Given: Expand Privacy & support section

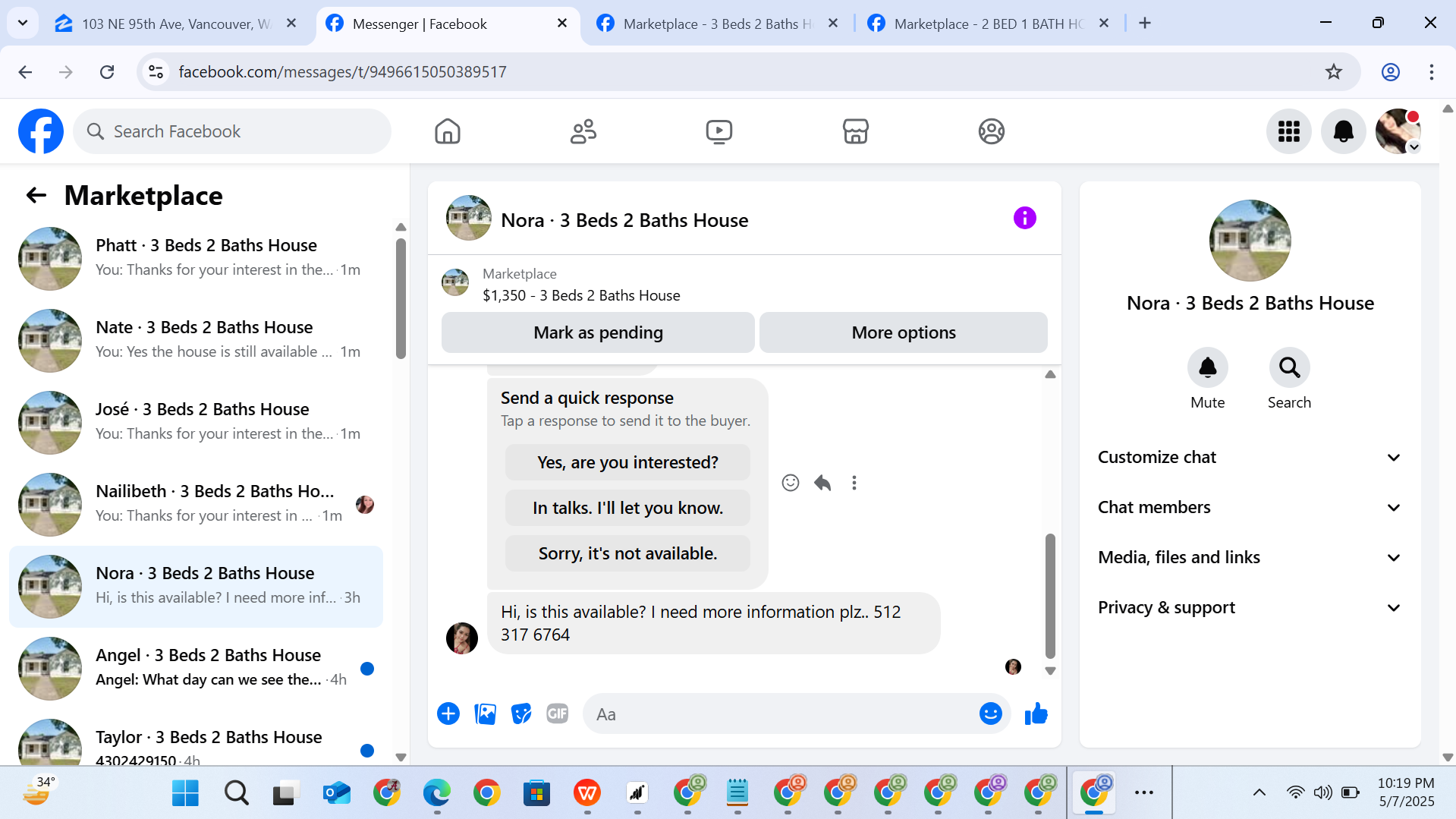Looking at the screenshot, I should coord(1249,607).
